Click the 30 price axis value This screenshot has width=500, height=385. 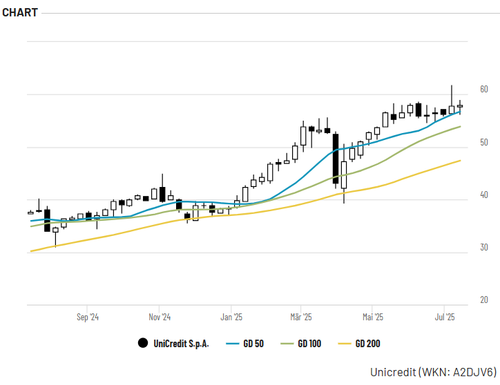[484, 247]
